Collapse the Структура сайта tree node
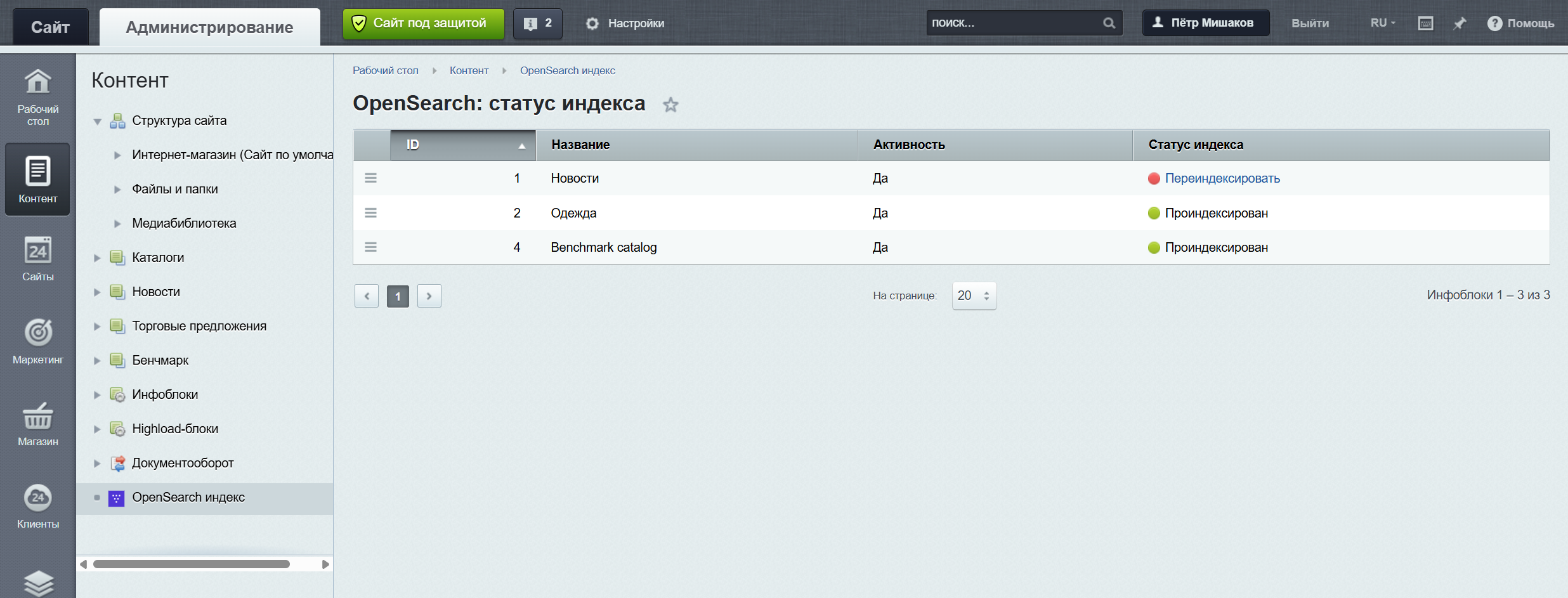 pyautogui.click(x=97, y=121)
